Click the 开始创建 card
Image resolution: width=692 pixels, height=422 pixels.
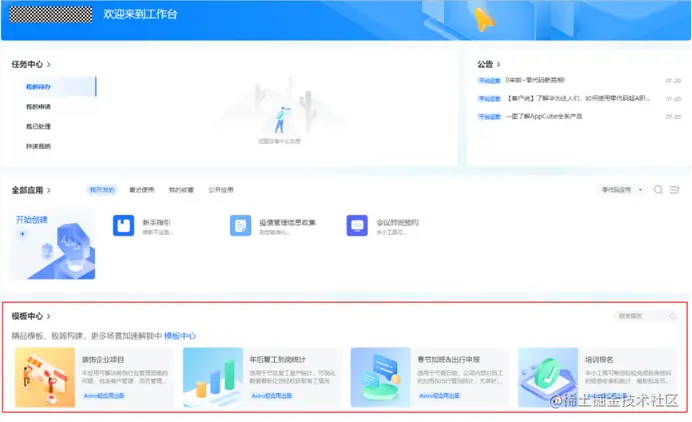pos(52,244)
